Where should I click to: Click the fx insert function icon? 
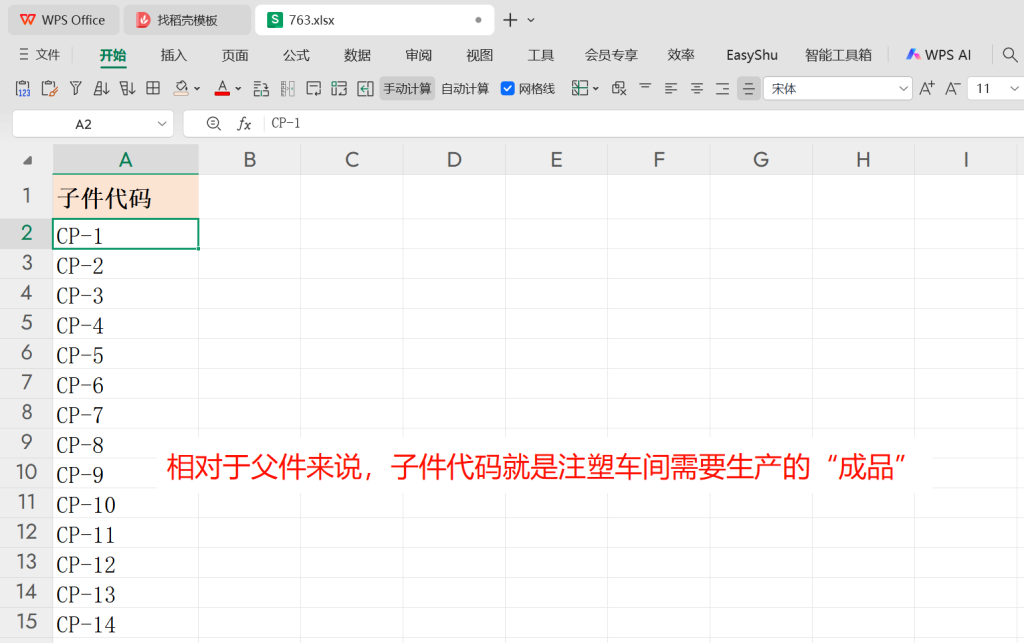click(244, 123)
